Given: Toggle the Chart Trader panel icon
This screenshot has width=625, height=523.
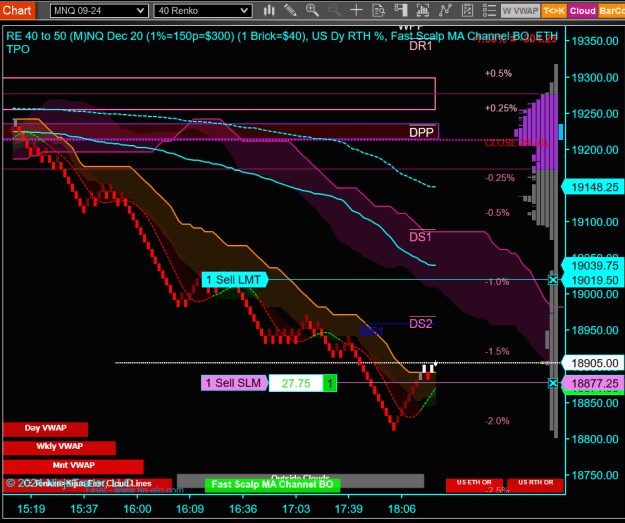Looking at the screenshot, I should [401, 10].
